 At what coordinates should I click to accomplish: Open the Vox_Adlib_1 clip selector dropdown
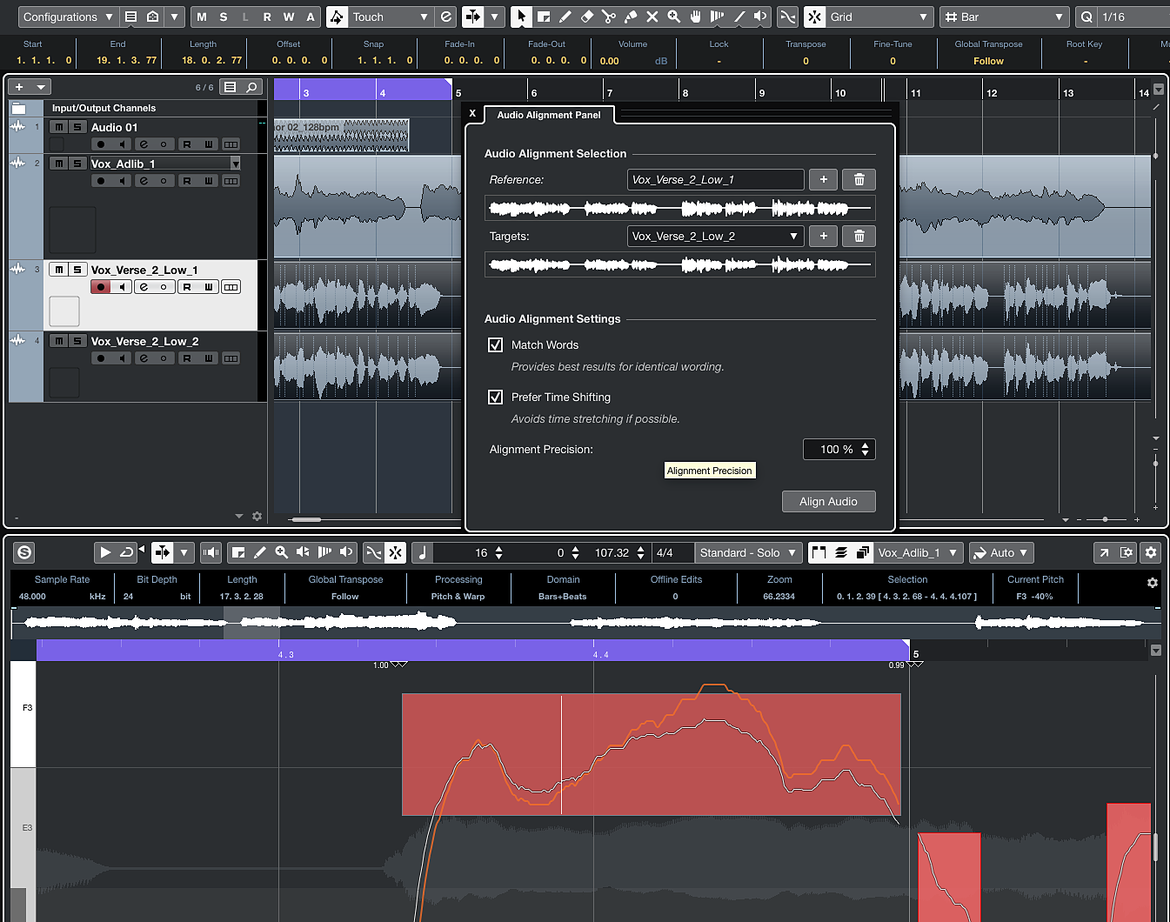919,553
